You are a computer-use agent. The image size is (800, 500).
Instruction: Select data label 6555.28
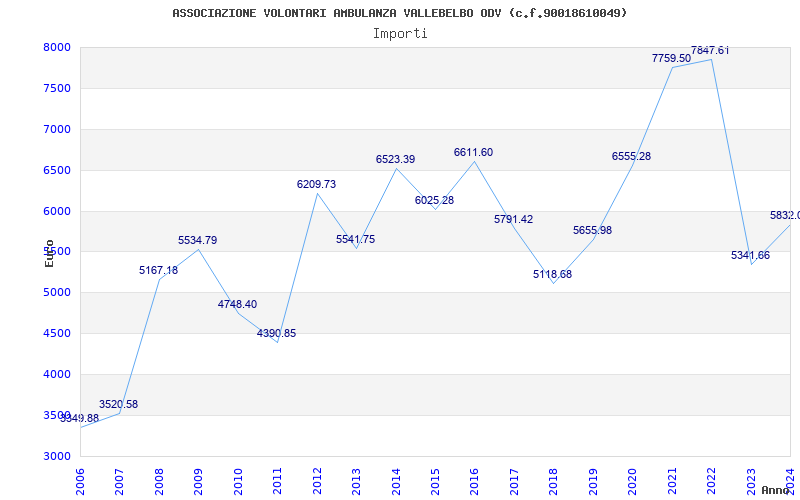(632, 157)
